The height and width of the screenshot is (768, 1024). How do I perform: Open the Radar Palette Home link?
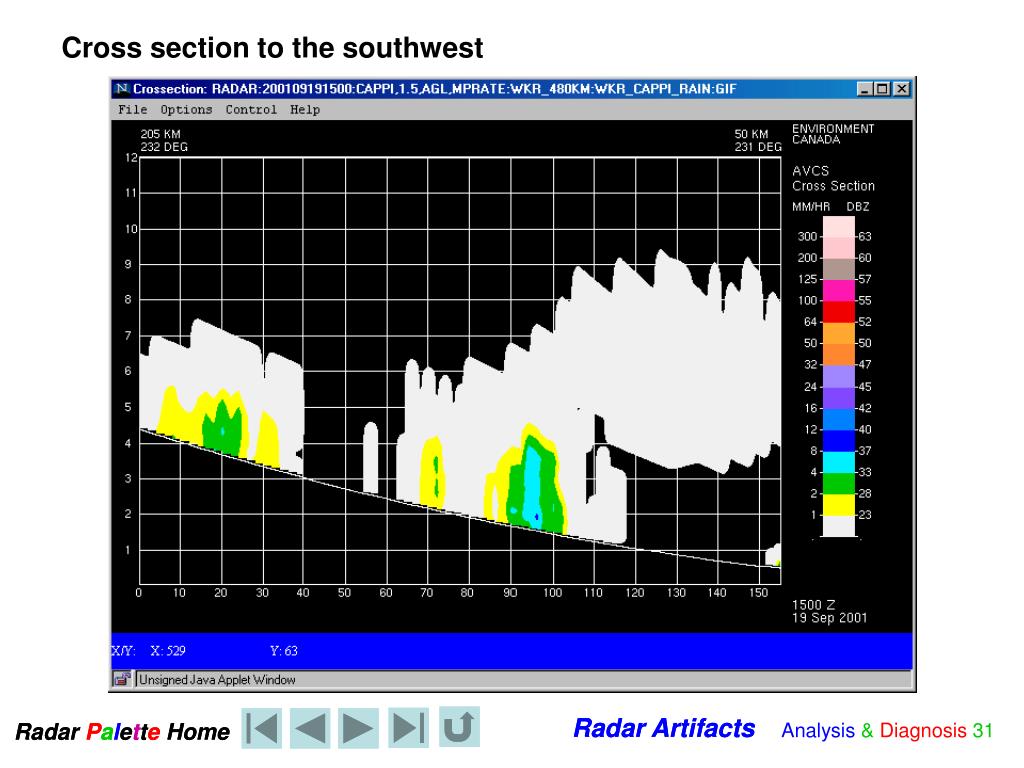pyautogui.click(x=123, y=731)
